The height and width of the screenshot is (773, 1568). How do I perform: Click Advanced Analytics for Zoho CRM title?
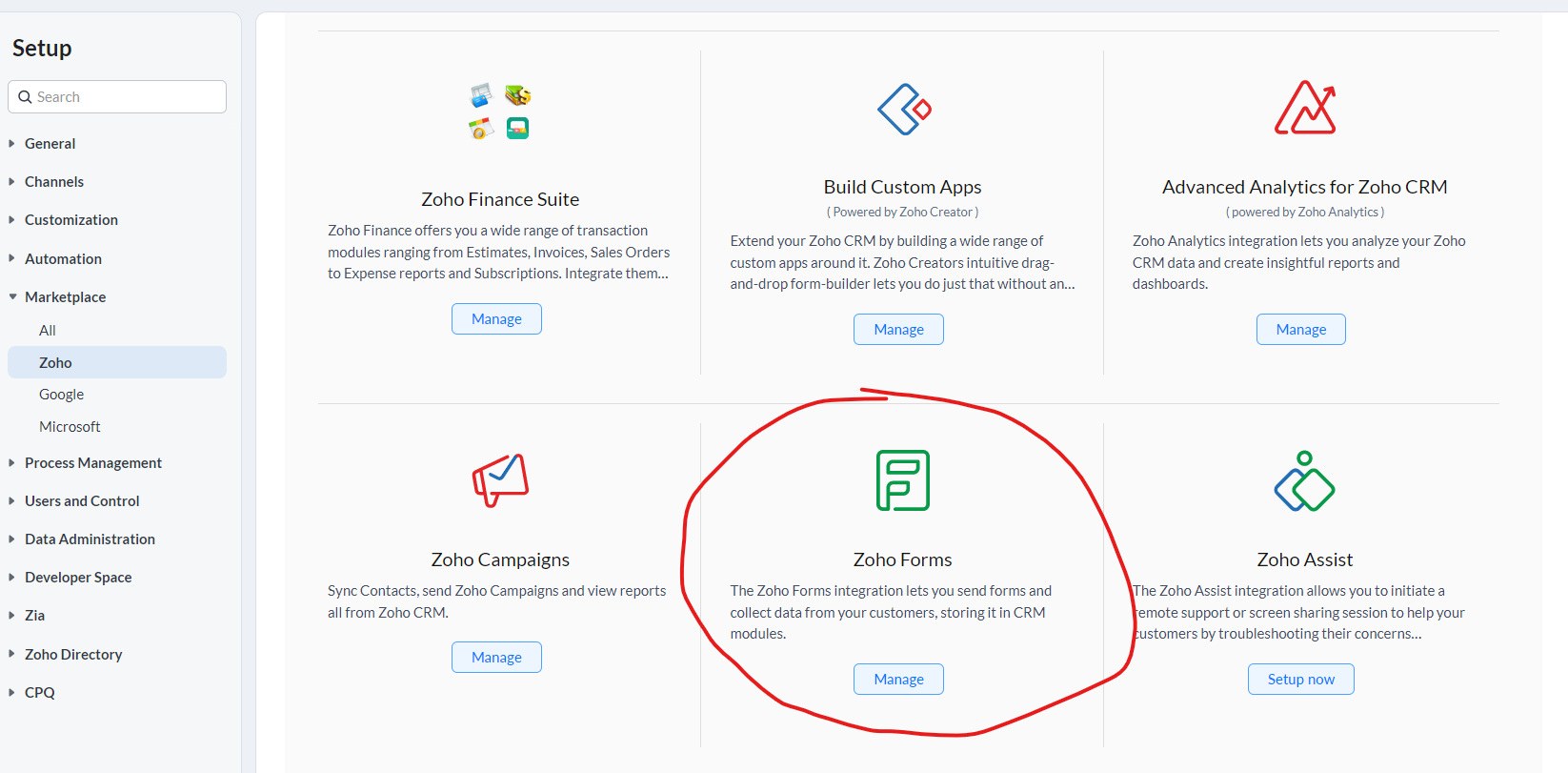point(1305,188)
